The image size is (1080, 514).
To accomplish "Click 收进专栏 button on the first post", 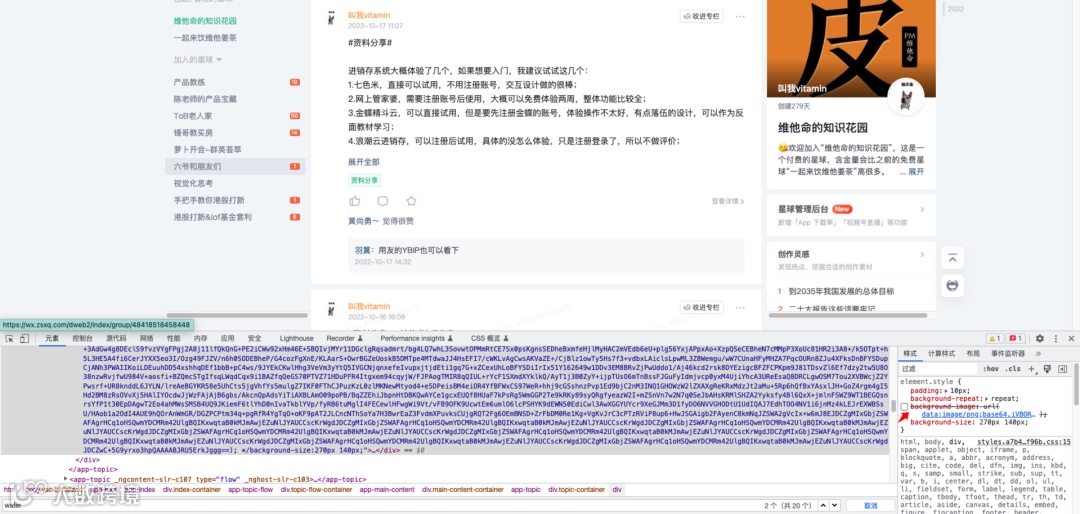I will pyautogui.click(x=702, y=17).
